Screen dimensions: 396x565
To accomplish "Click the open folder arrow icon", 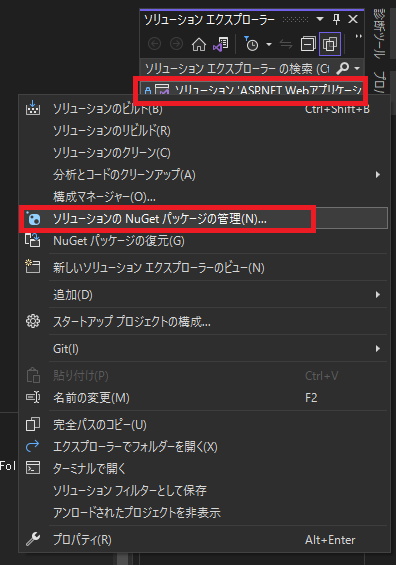I will 32,446.
